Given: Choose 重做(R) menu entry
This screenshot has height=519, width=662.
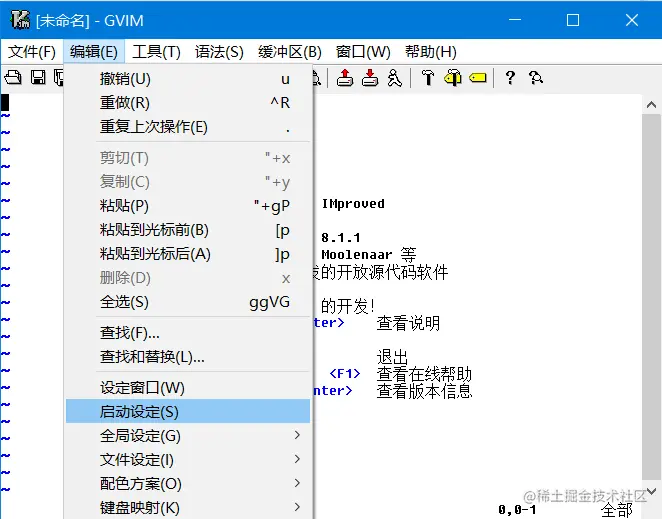Looking at the screenshot, I should tap(188, 103).
